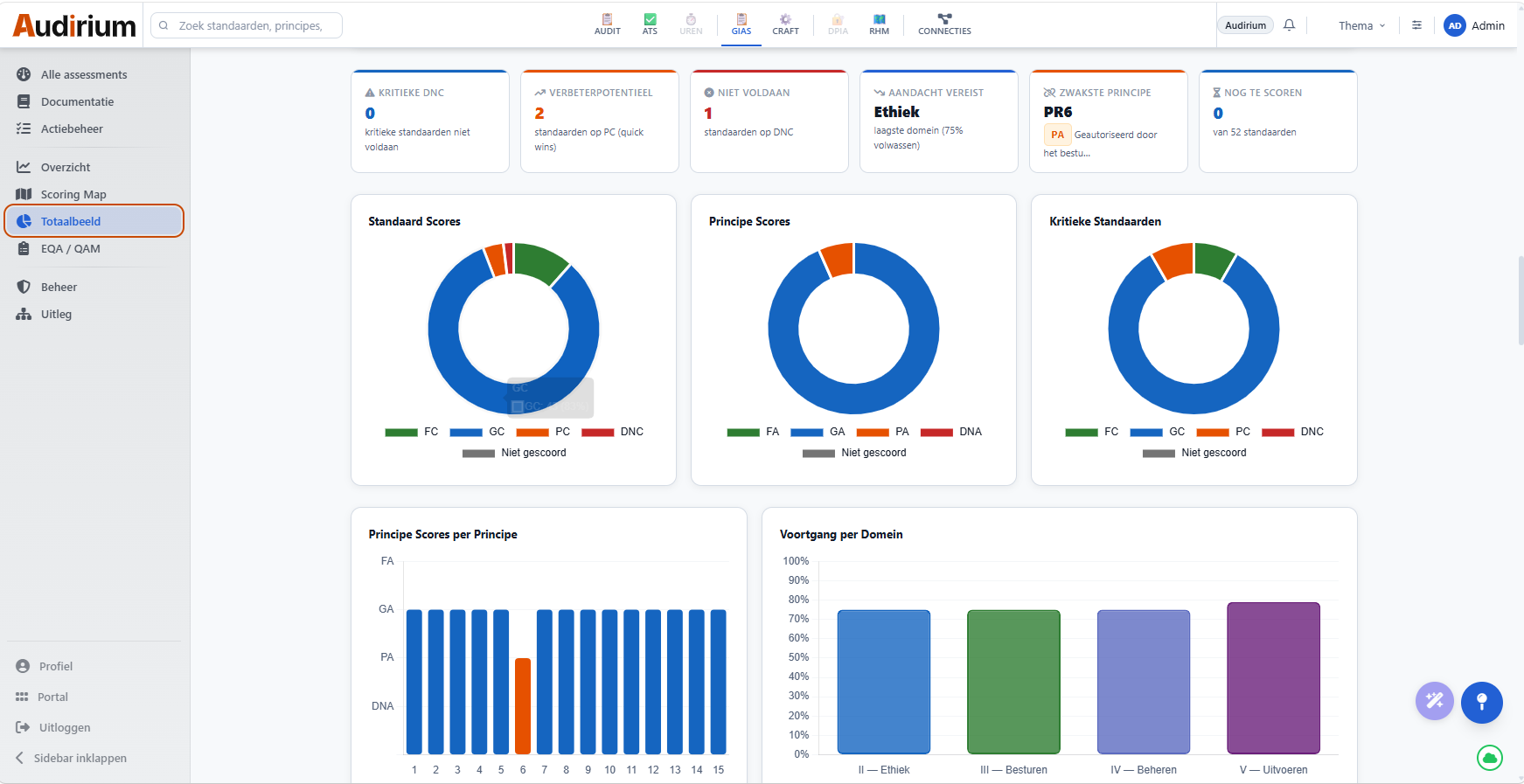The height and width of the screenshot is (784, 1524).
Task: Select Totaalbeeld in sidebar
Action: (x=94, y=221)
